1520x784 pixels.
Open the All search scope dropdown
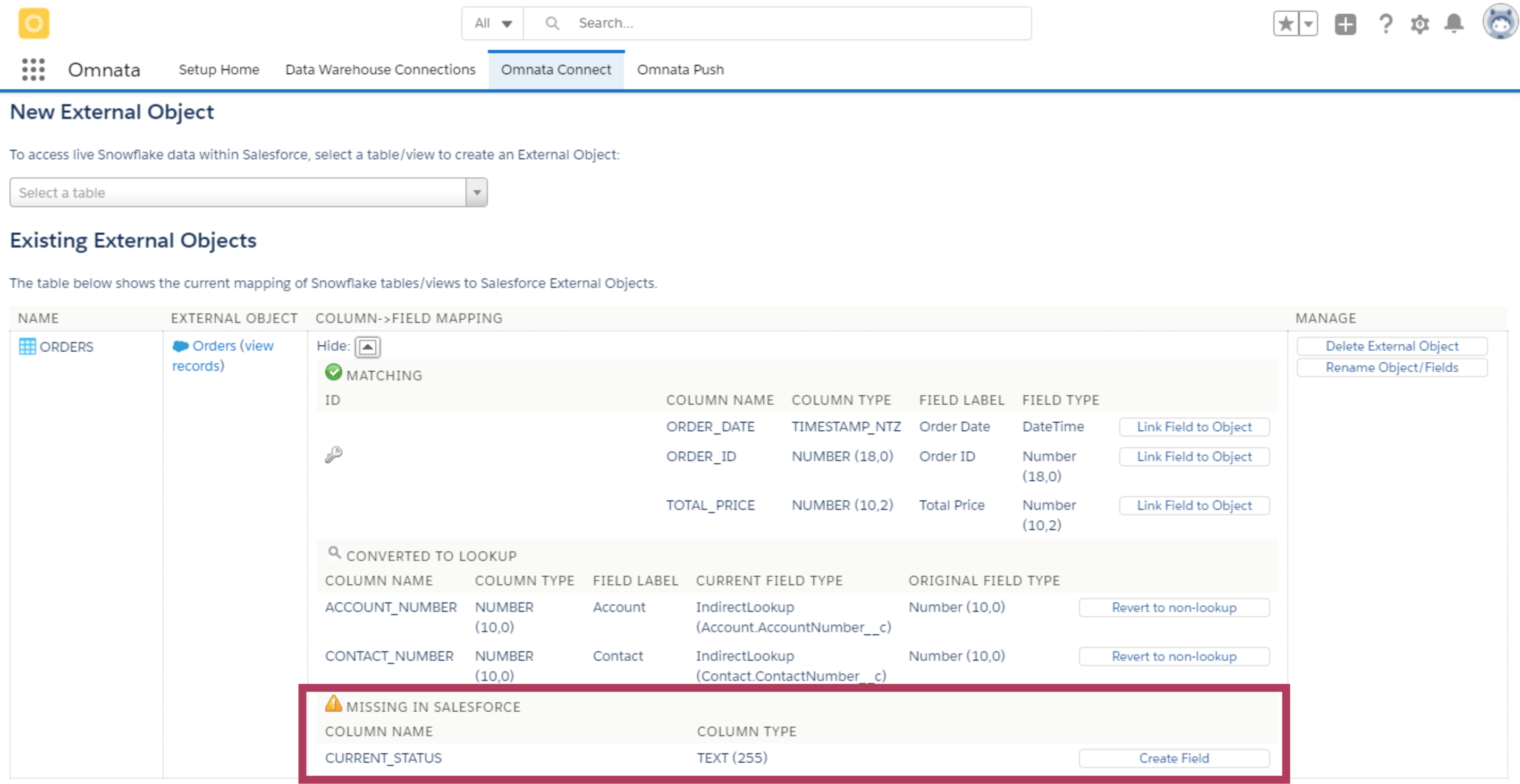click(493, 23)
